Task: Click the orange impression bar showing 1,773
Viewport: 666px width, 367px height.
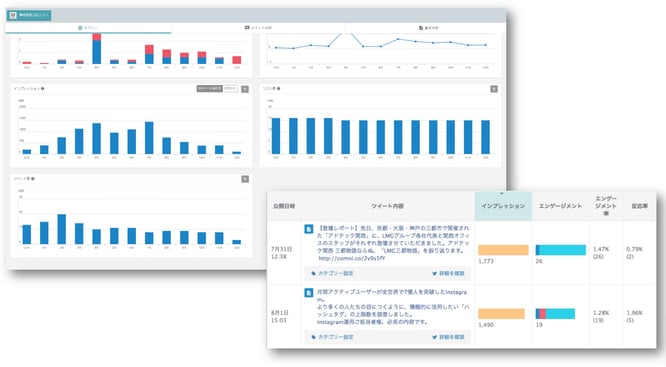Action: [503, 250]
